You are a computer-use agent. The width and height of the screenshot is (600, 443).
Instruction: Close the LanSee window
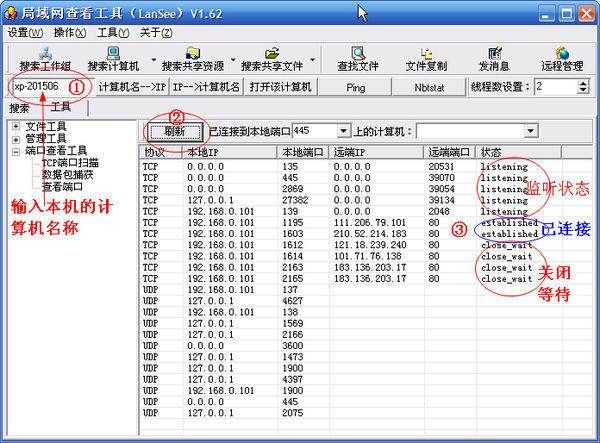tap(587, 14)
